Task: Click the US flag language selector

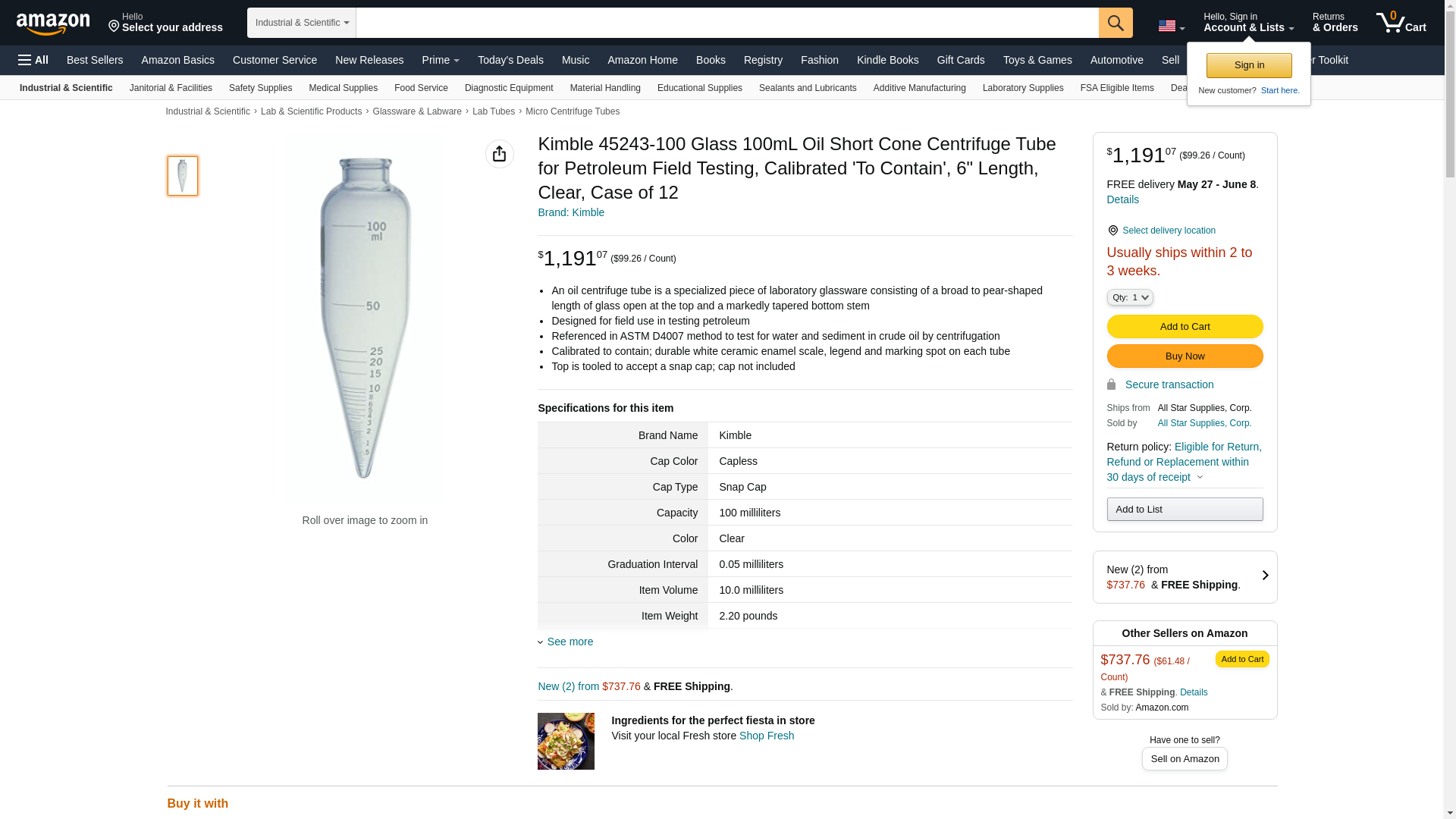Action: click(1170, 27)
